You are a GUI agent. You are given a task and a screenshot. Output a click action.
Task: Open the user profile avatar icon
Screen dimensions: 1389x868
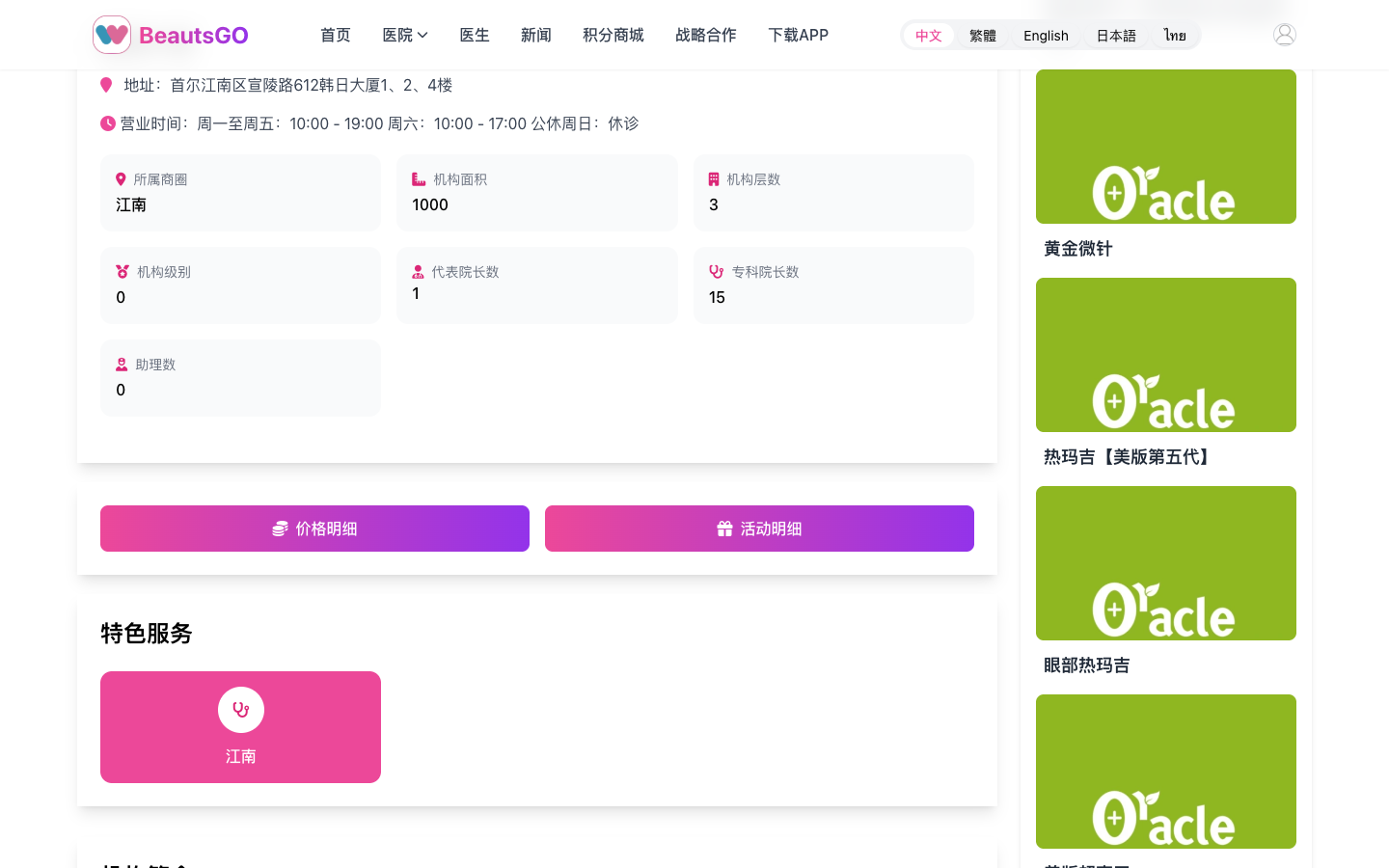(x=1284, y=33)
